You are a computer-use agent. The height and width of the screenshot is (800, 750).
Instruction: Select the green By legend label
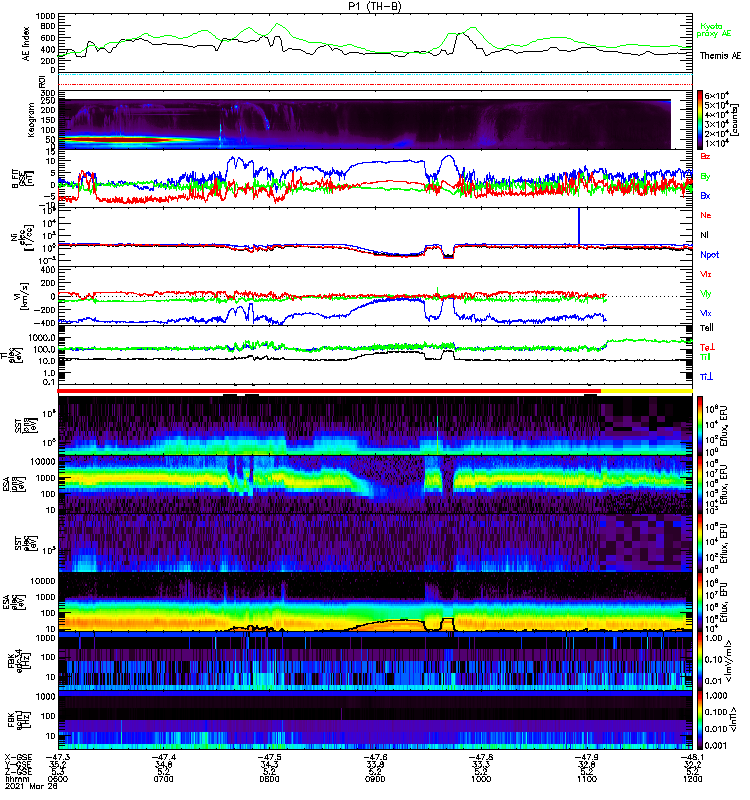coord(705,176)
